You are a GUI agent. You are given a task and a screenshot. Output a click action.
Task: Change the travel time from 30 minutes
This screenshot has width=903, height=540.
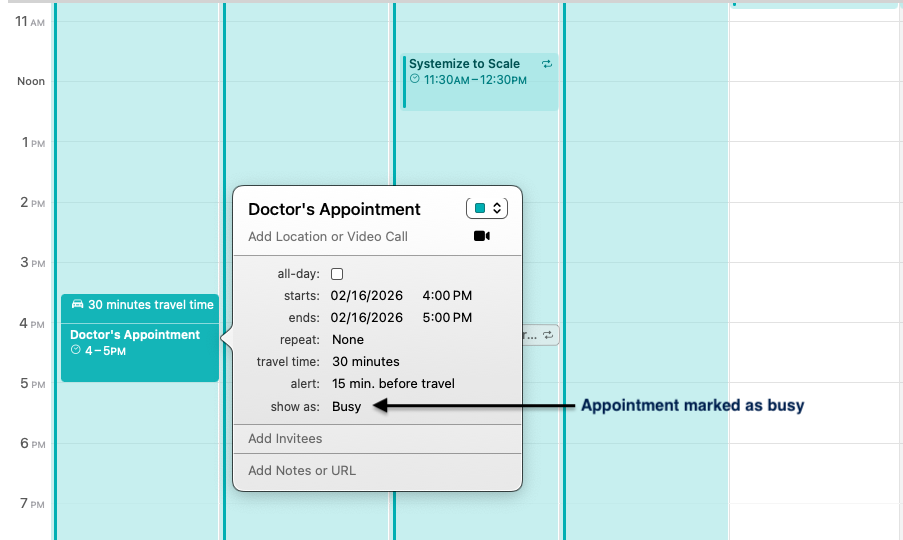pyautogui.click(x=365, y=362)
